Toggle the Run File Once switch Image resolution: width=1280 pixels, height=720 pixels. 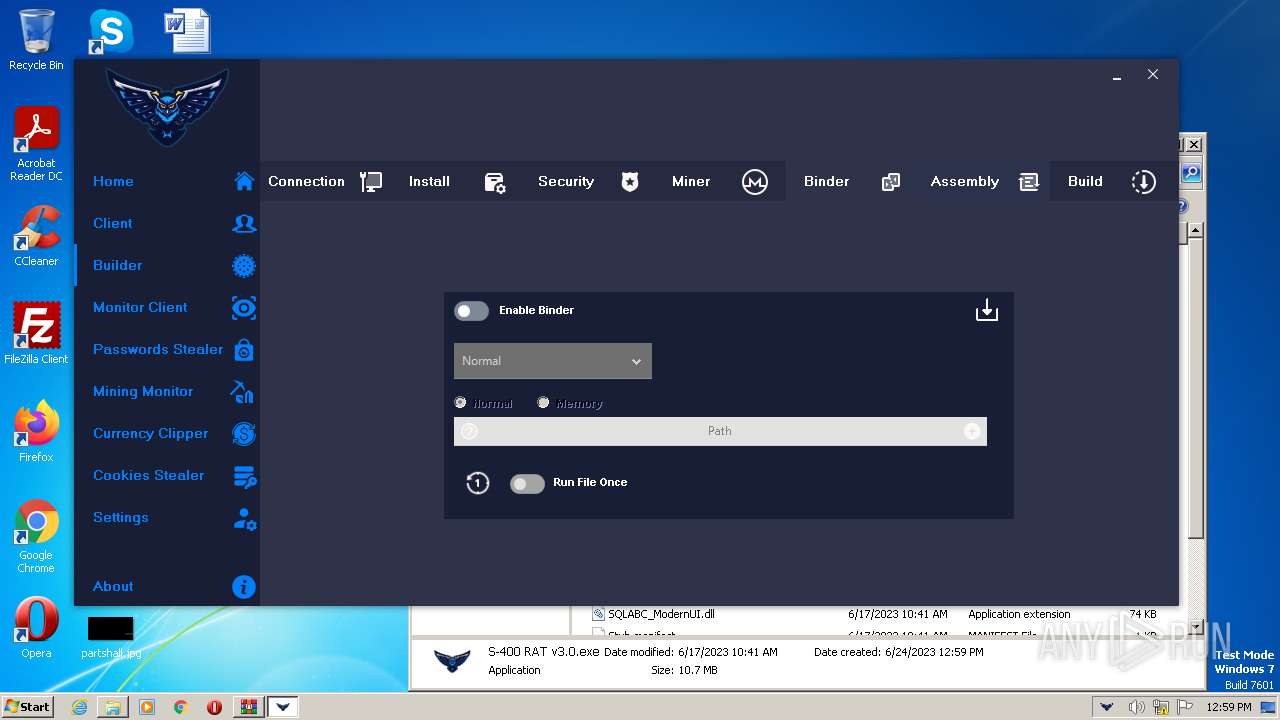(527, 483)
